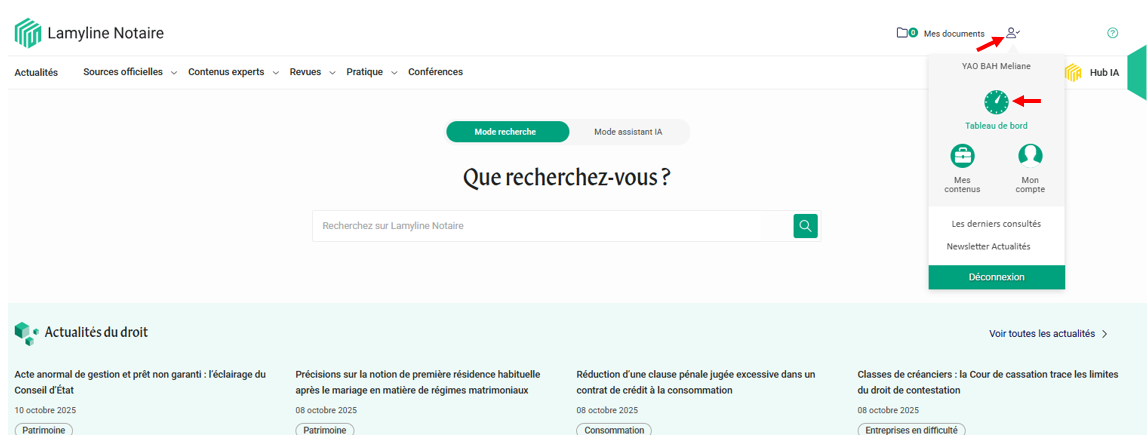The width and height of the screenshot is (1147, 435).
Task: Open Mon compte profile icon
Action: coord(1031,156)
